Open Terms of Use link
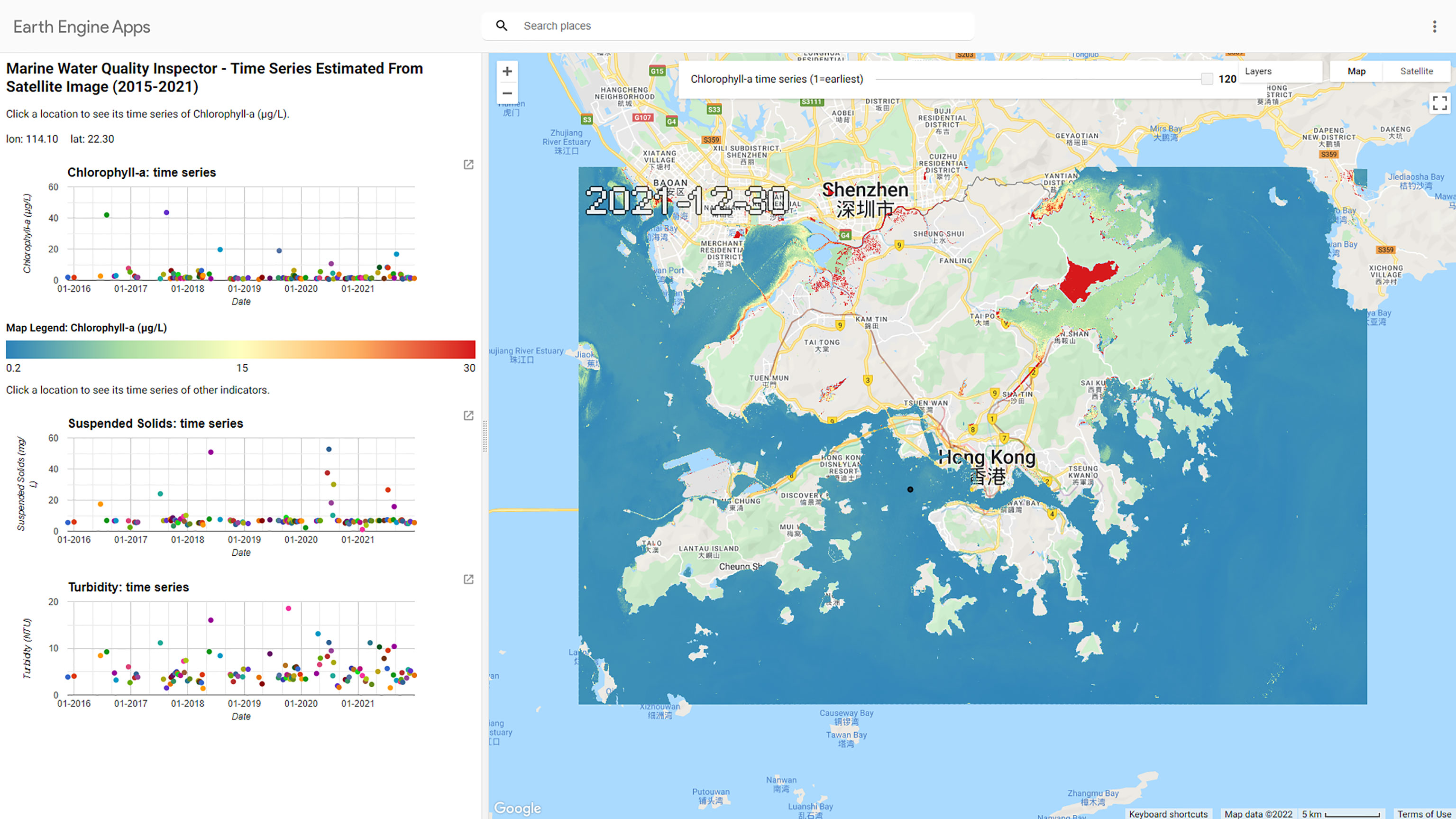 pyautogui.click(x=1424, y=814)
